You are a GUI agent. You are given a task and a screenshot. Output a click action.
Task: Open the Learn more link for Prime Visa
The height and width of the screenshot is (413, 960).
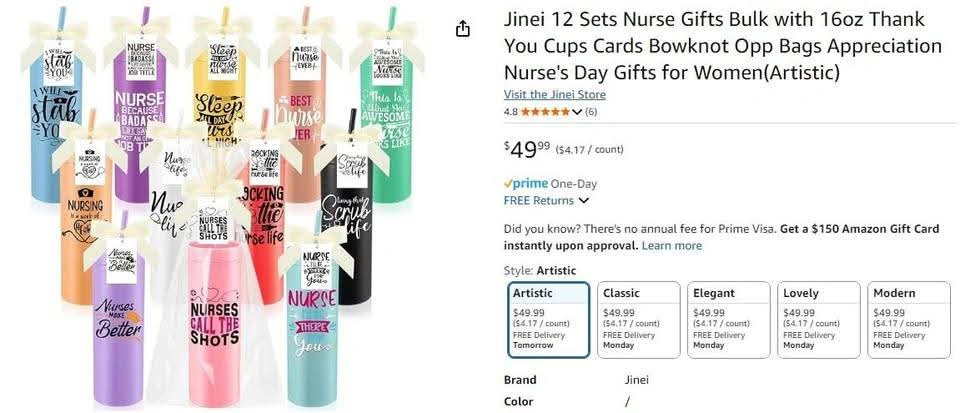point(671,246)
